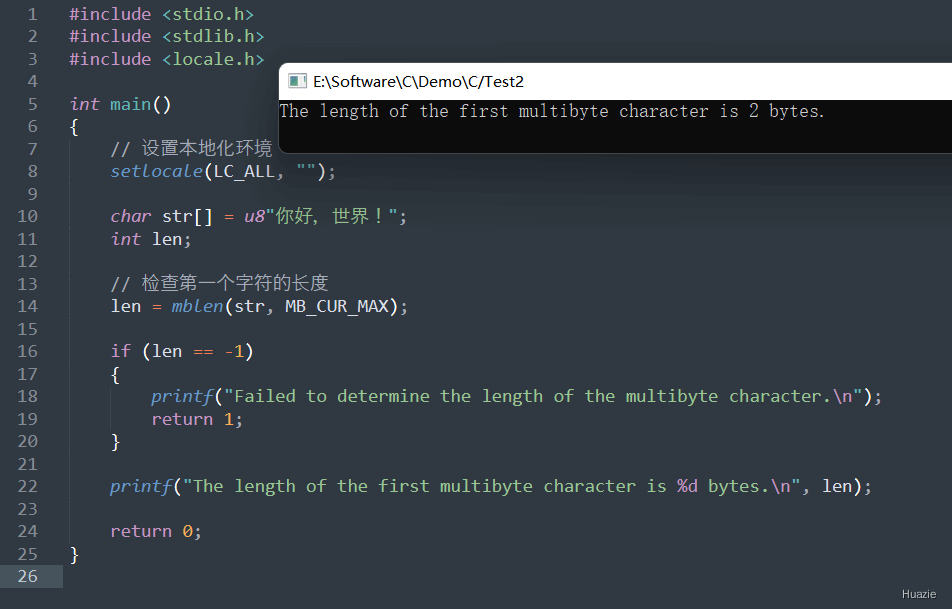Select line number 5 in the gutter

[32, 104]
